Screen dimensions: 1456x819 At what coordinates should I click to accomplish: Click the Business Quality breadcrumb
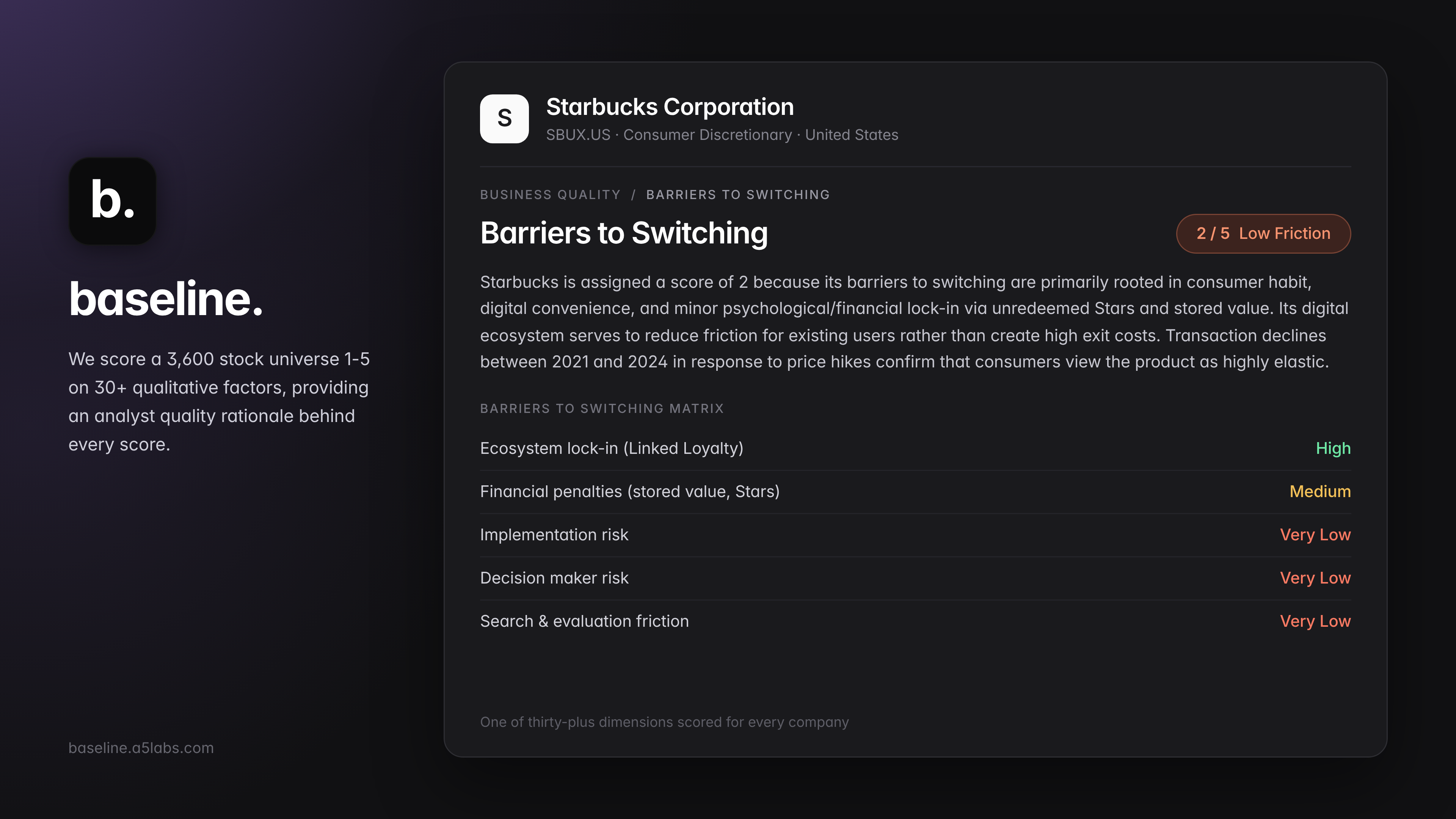550,195
